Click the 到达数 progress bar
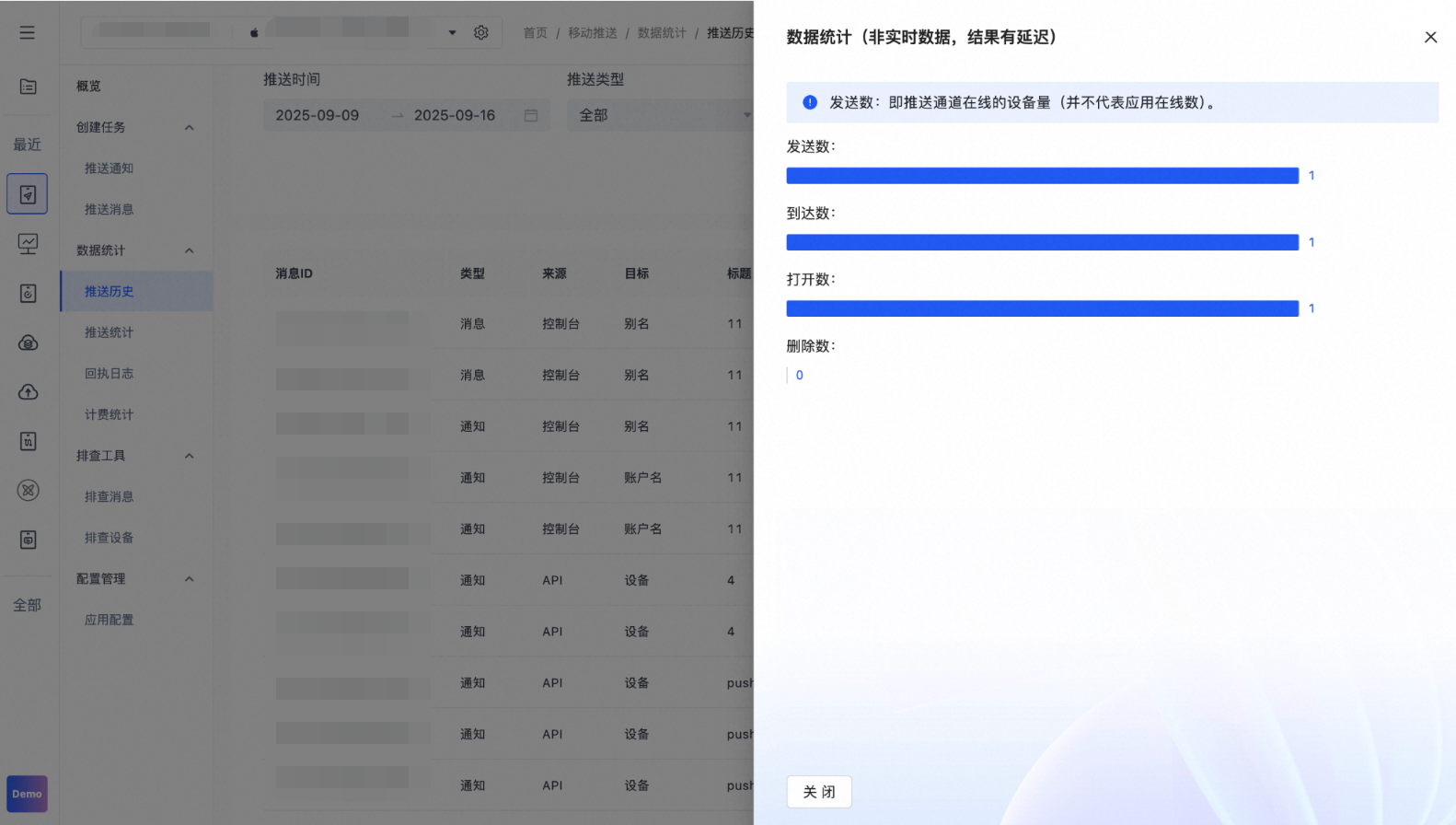1456x825 pixels. coord(1042,242)
